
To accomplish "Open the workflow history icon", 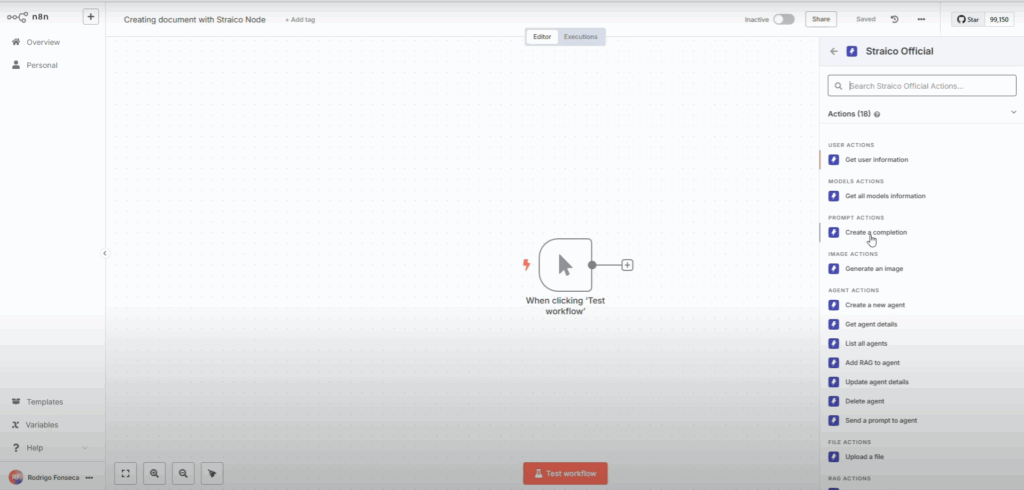I will (x=895, y=20).
